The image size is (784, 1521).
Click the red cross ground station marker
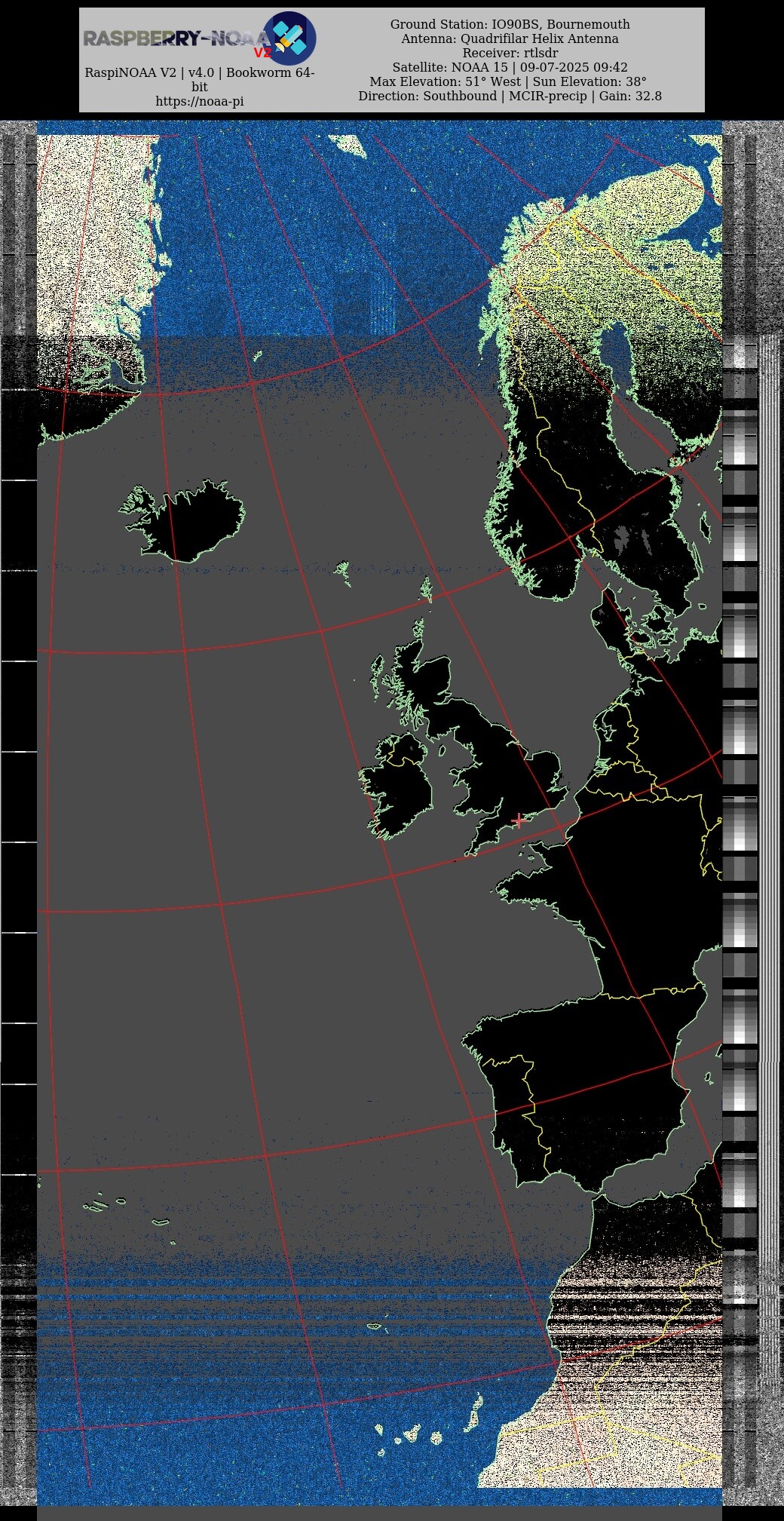point(518,820)
